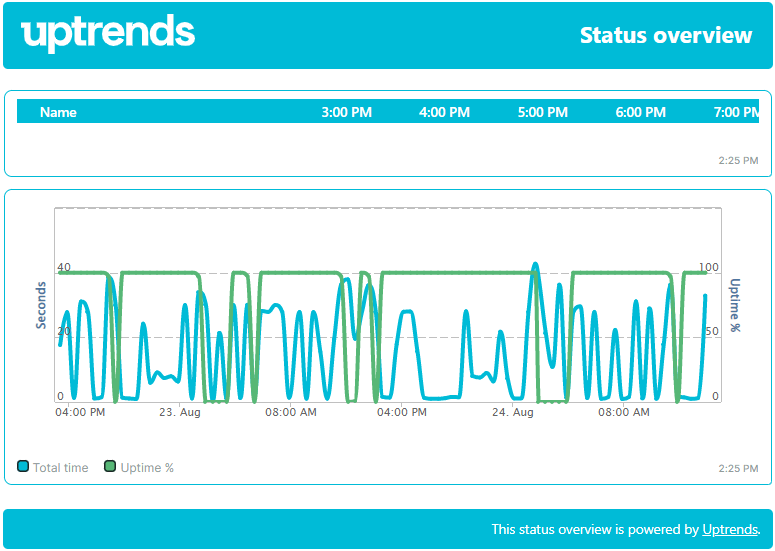Image resolution: width=775 pixels, height=551 pixels.
Task: Select the 7:00 PM column header
Action: pyautogui.click(x=736, y=112)
